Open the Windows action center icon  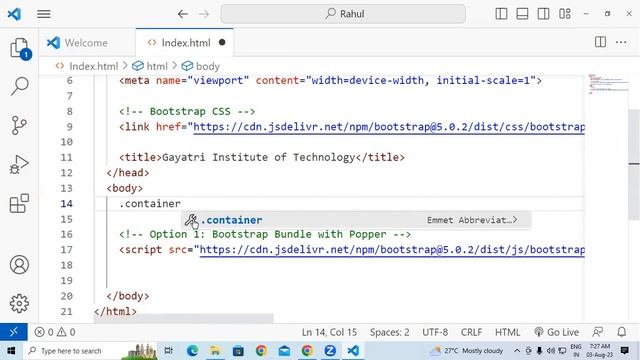pos(624,350)
